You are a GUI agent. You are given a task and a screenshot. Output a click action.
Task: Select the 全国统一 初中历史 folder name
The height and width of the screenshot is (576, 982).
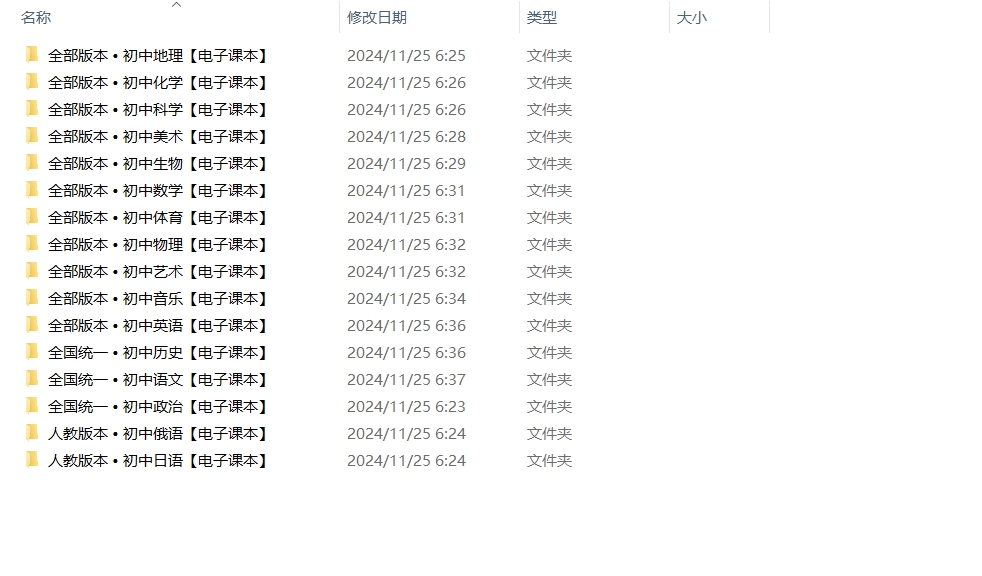[x=159, y=352]
